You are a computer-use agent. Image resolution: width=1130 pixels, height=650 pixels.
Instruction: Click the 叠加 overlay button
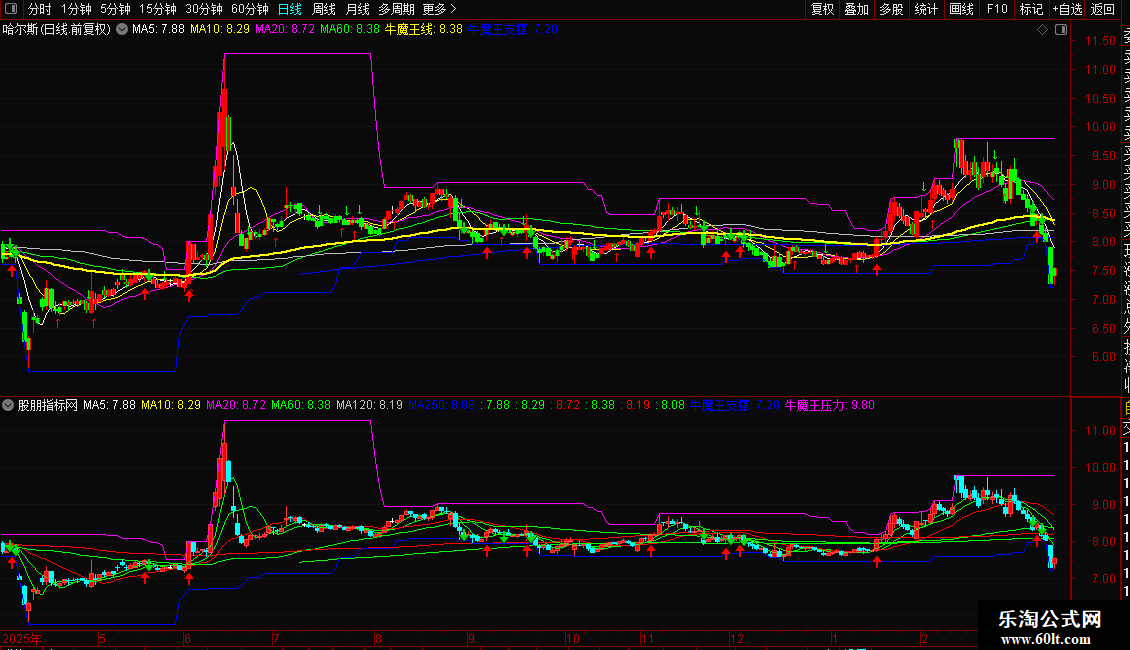click(x=856, y=9)
